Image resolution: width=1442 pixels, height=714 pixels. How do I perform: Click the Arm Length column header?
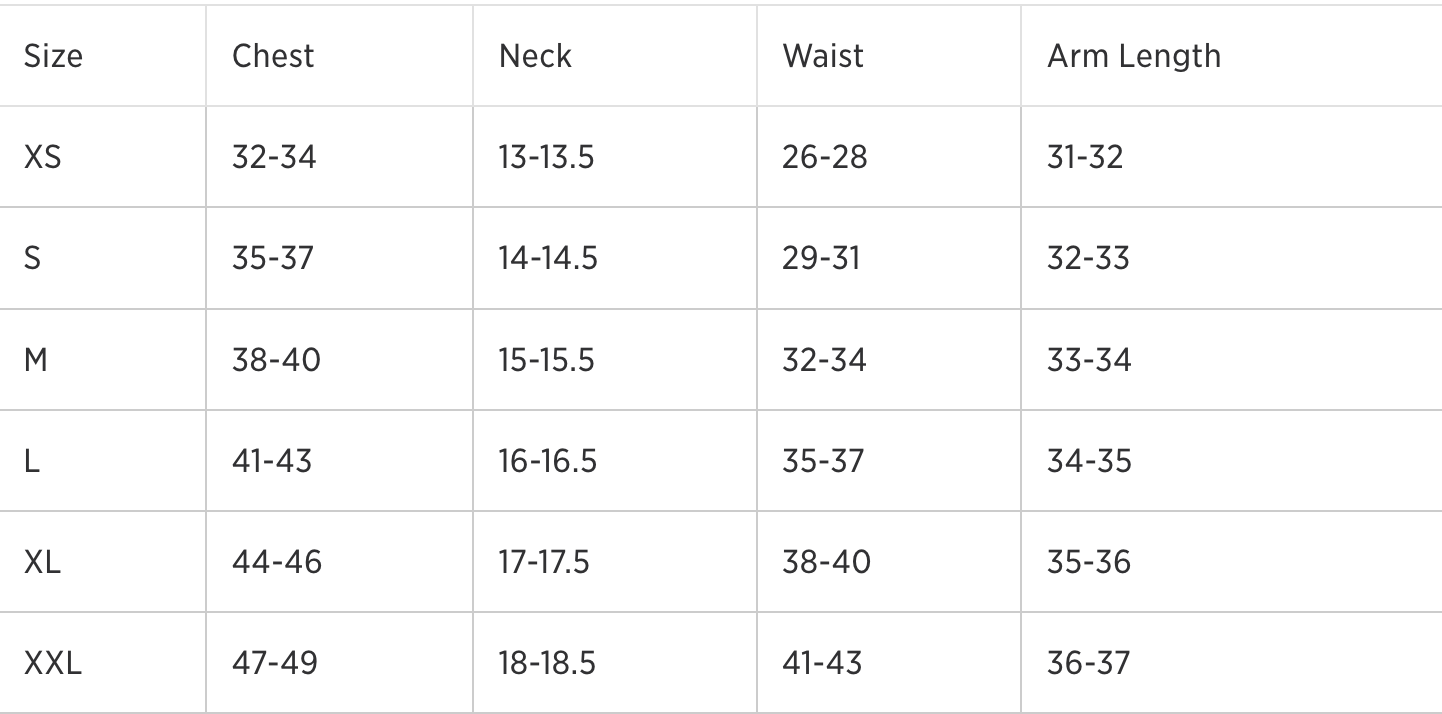click(1134, 56)
